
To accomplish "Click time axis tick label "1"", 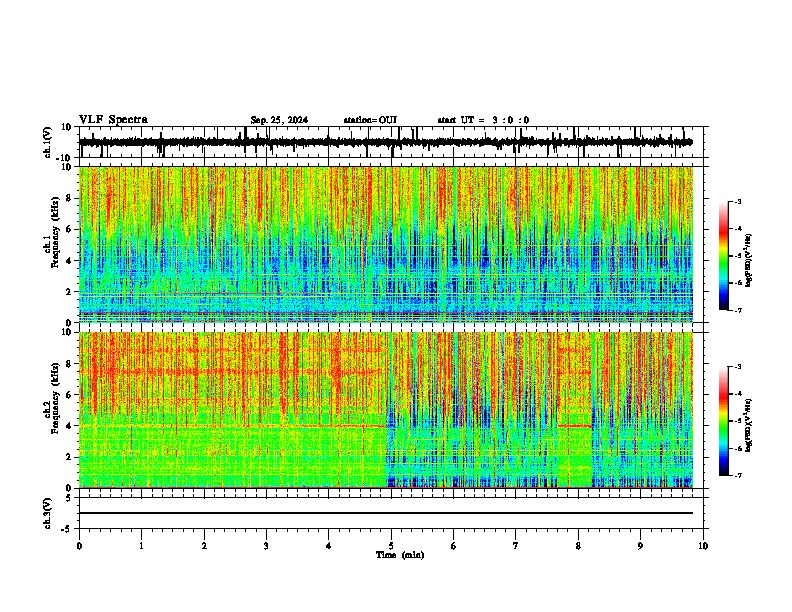I will click(141, 546).
